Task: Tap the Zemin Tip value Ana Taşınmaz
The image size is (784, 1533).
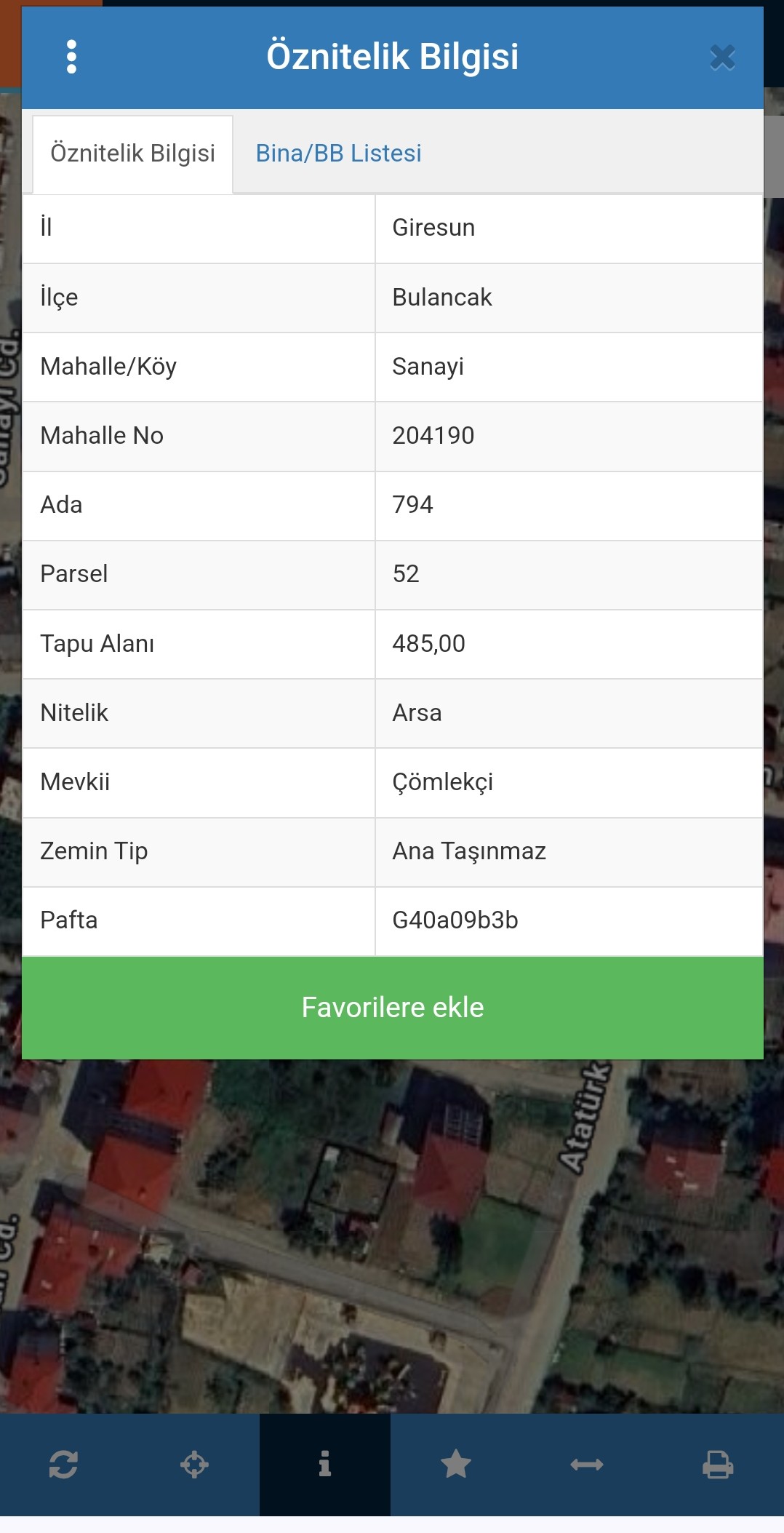Action: coord(469,851)
